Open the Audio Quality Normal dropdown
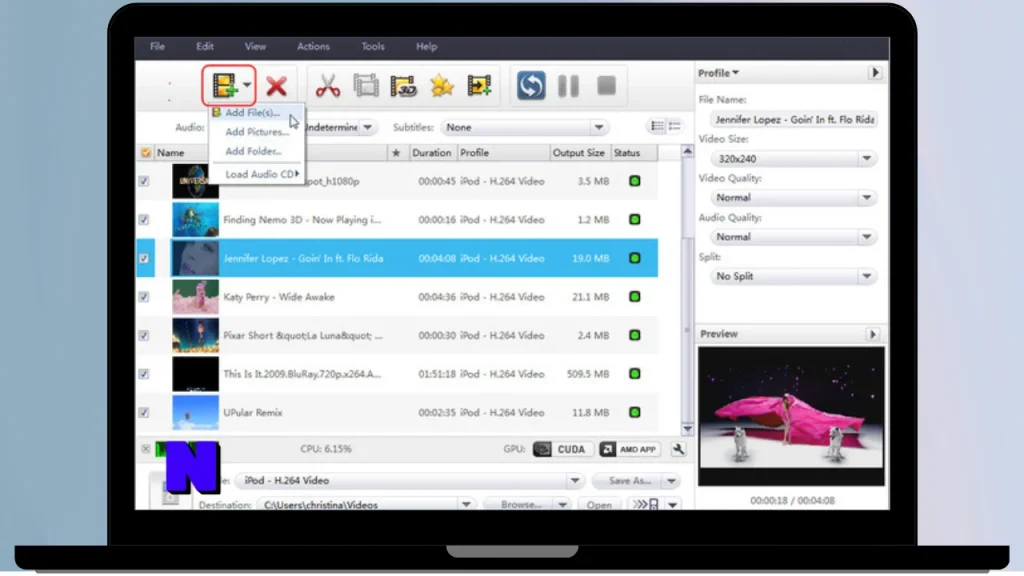 pos(793,237)
